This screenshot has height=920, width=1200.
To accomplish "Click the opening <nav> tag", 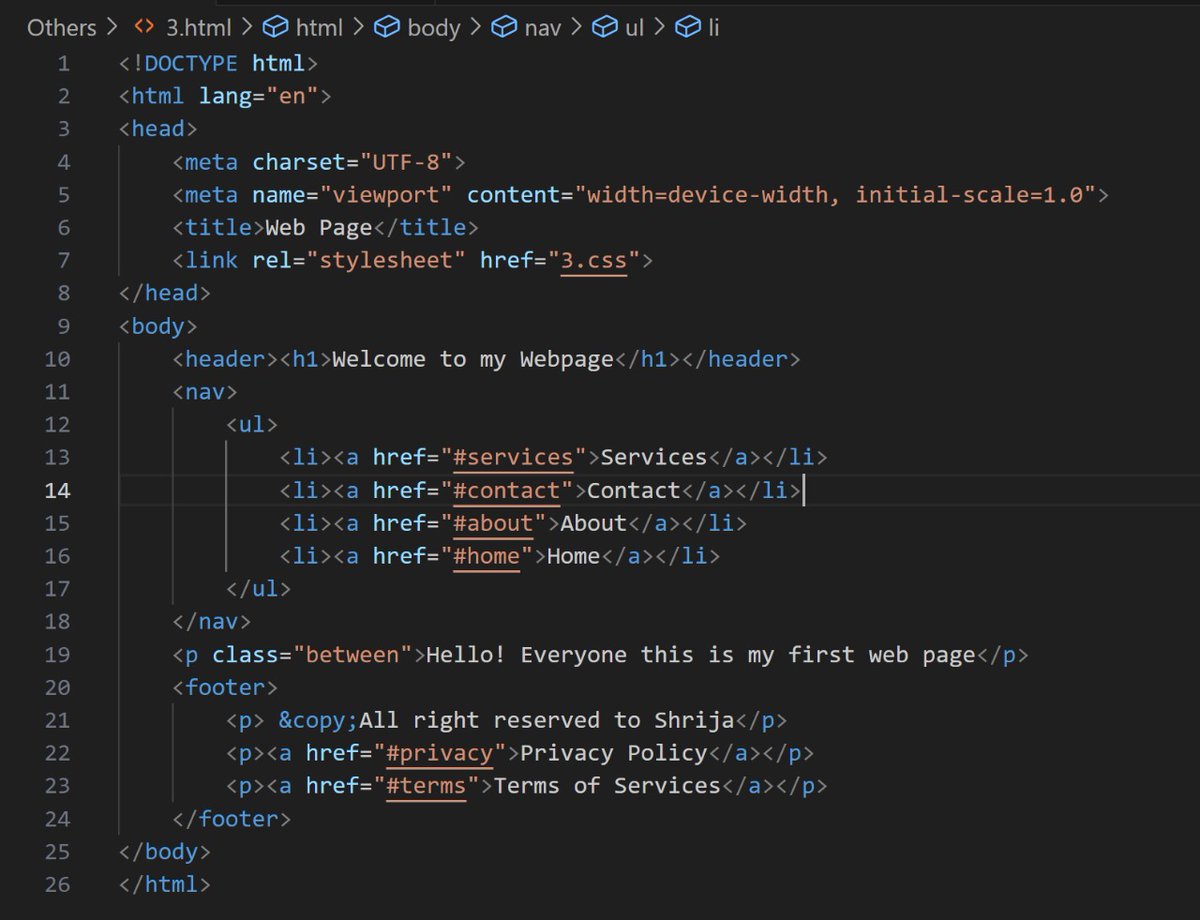I will tap(206, 392).
